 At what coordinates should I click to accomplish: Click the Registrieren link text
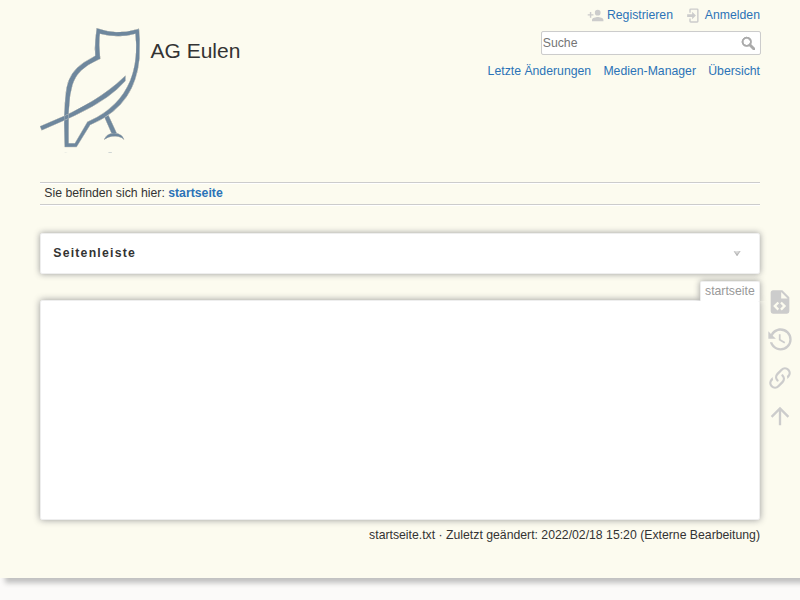(640, 15)
